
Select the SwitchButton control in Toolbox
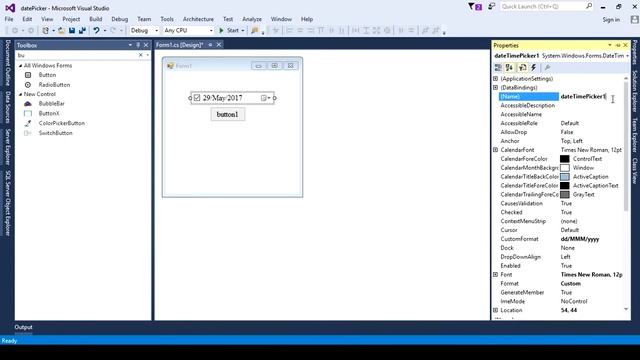(56, 133)
